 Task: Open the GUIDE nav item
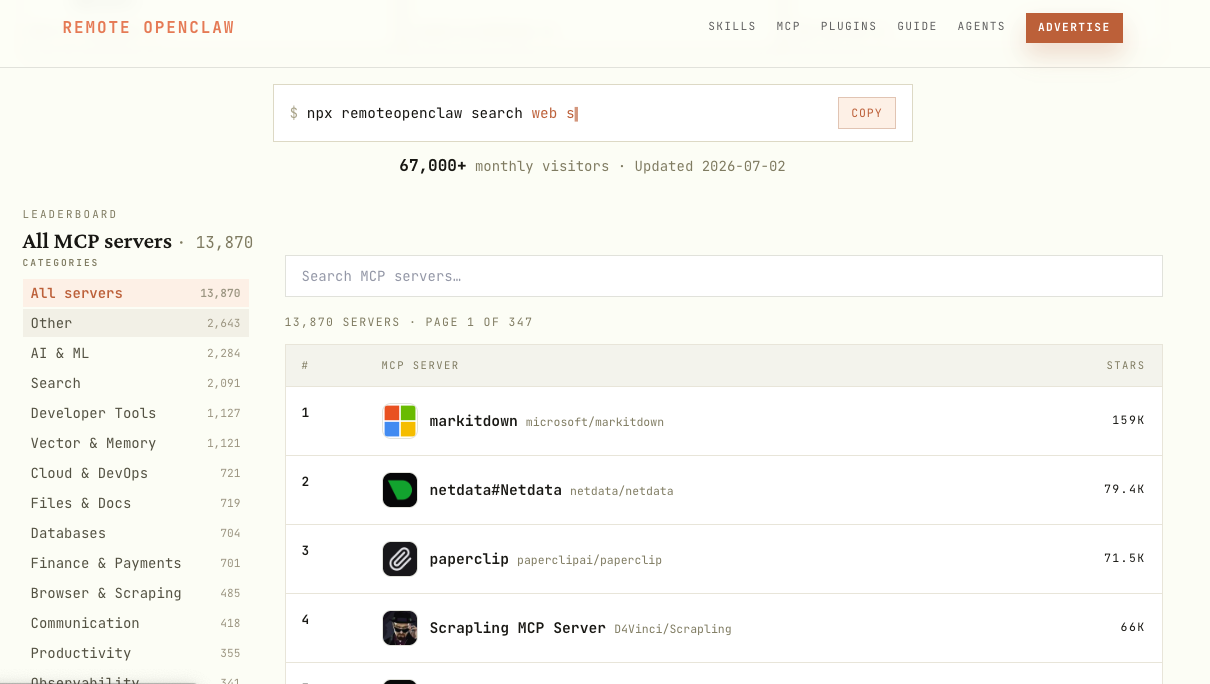(x=917, y=27)
